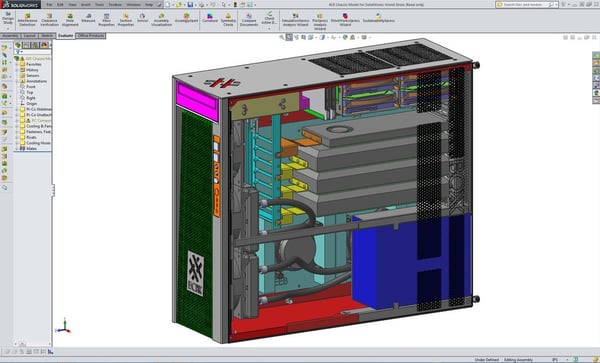Viewport: 600px width, 363px height.
Task: Switch to the Assembly tab
Action: (x=10, y=36)
